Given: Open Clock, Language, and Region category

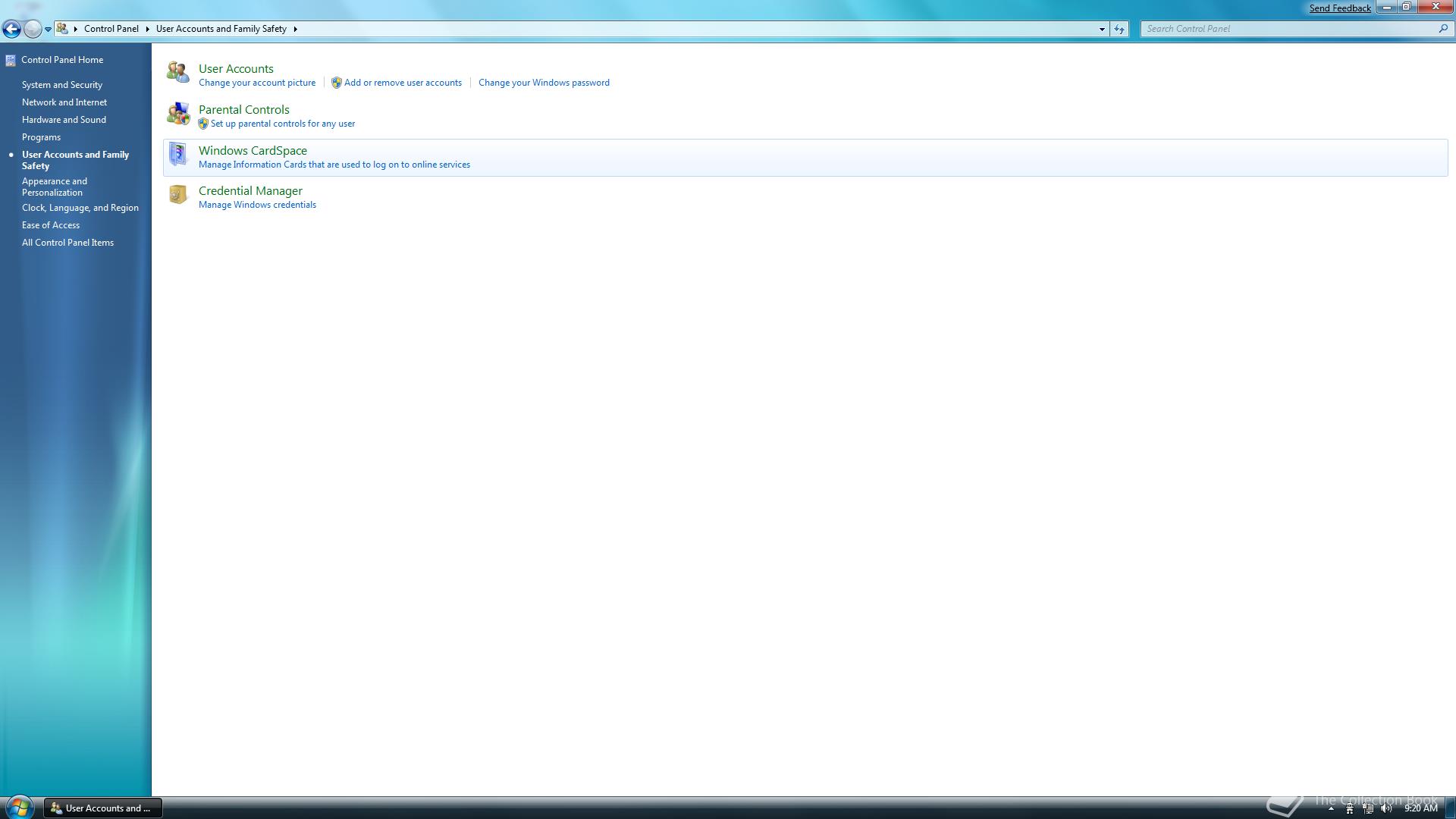Looking at the screenshot, I should click(x=80, y=208).
